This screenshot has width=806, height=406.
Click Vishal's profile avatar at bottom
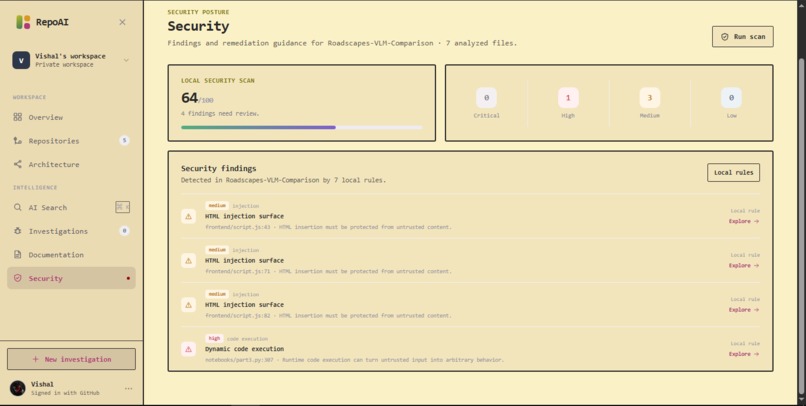click(x=18, y=389)
